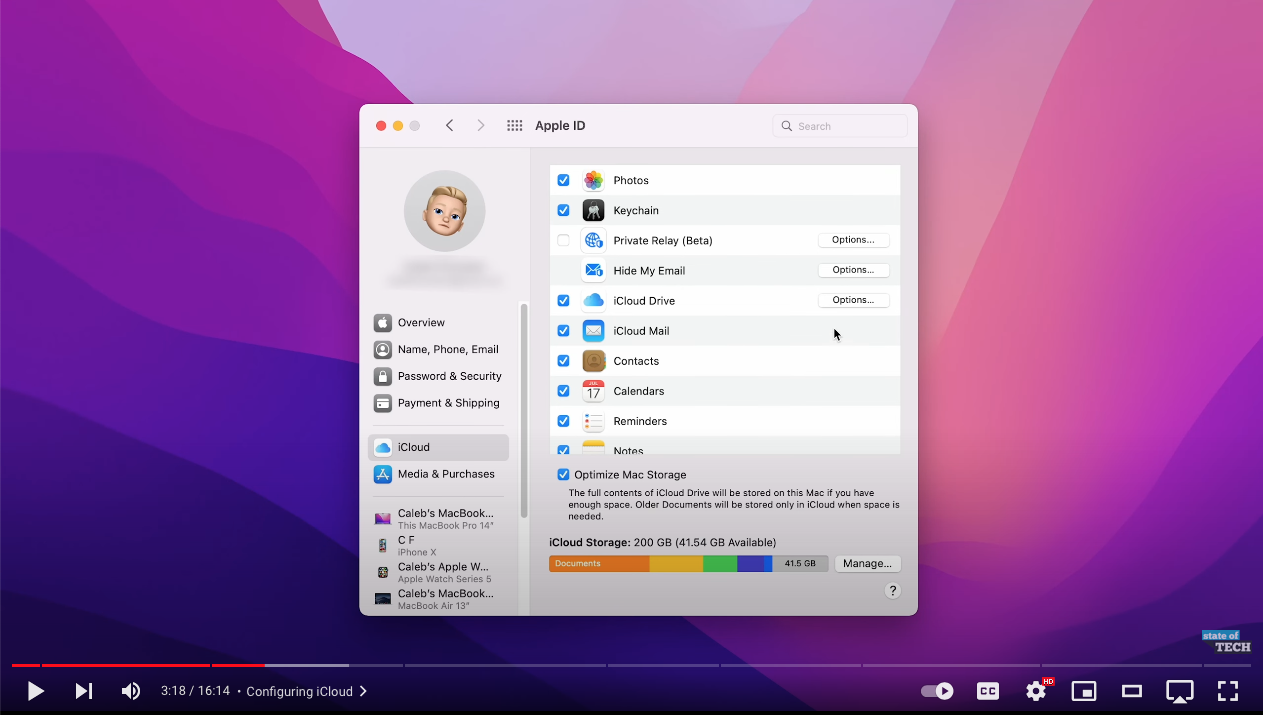The image size is (1263, 715).
Task: Click the 3:18 / 16:14 time display
Action: coord(195,691)
